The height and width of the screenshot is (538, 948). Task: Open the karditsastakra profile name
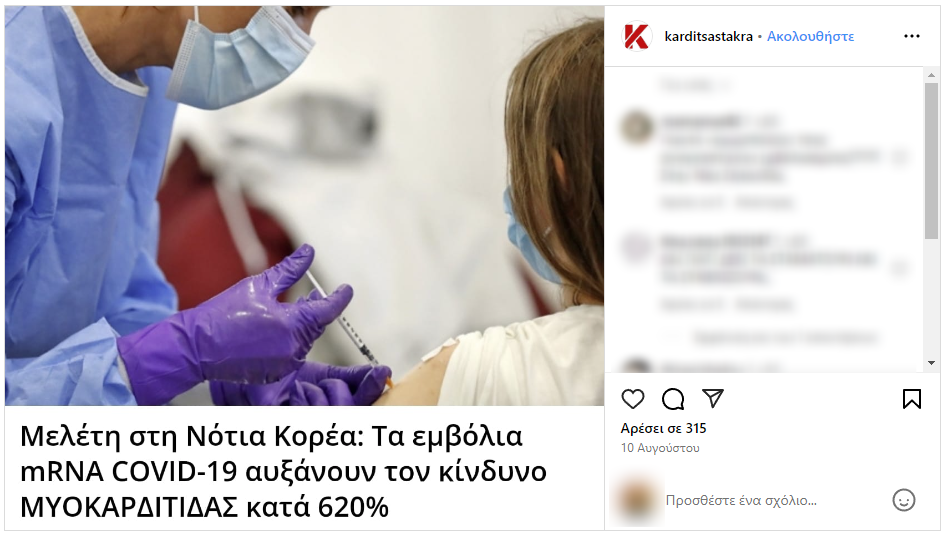708,36
